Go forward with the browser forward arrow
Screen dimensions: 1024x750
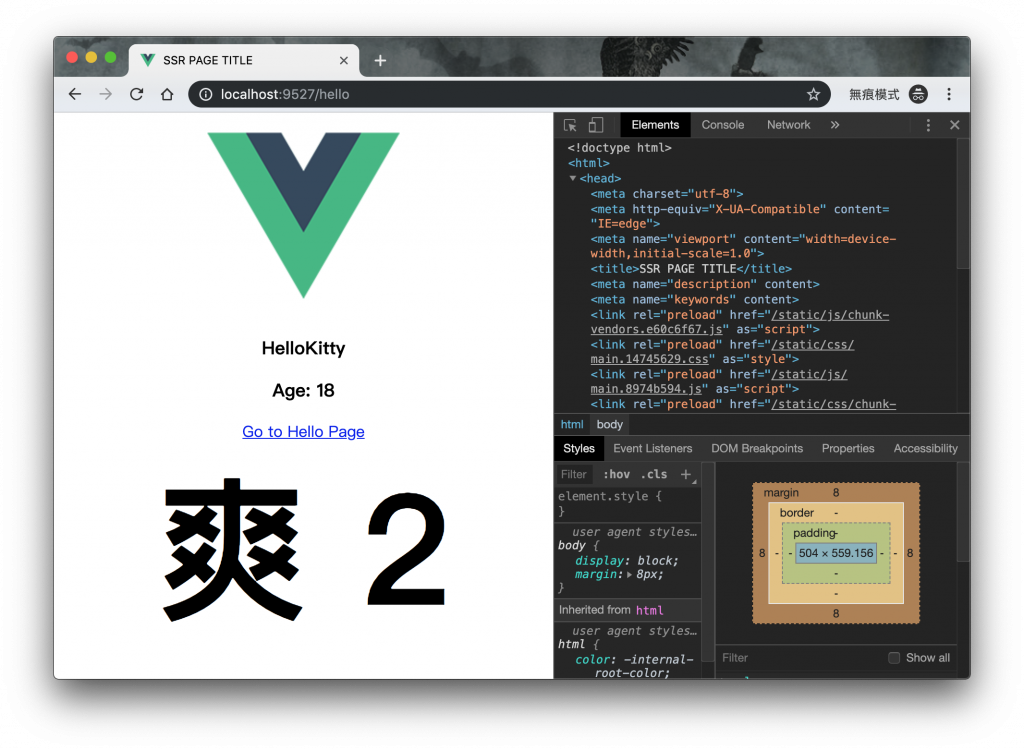click(105, 95)
